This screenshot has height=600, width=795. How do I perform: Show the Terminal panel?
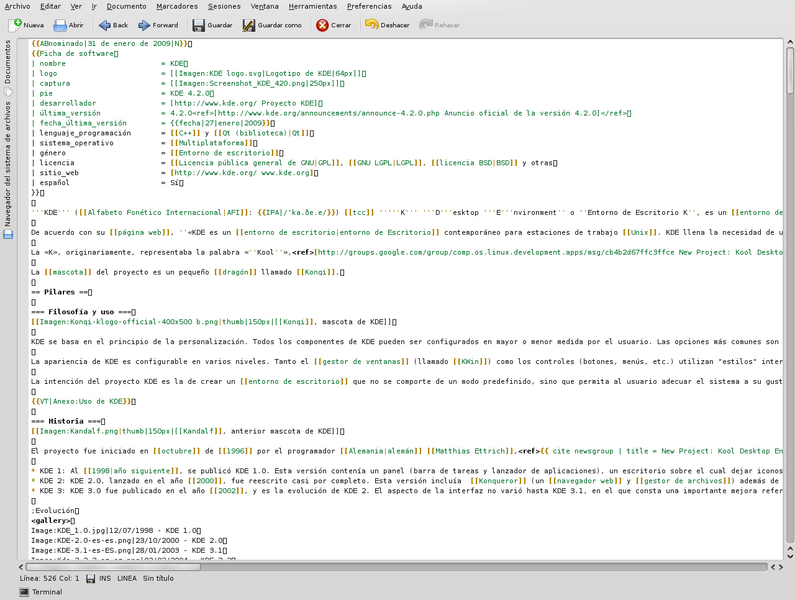pyautogui.click(x=39, y=592)
